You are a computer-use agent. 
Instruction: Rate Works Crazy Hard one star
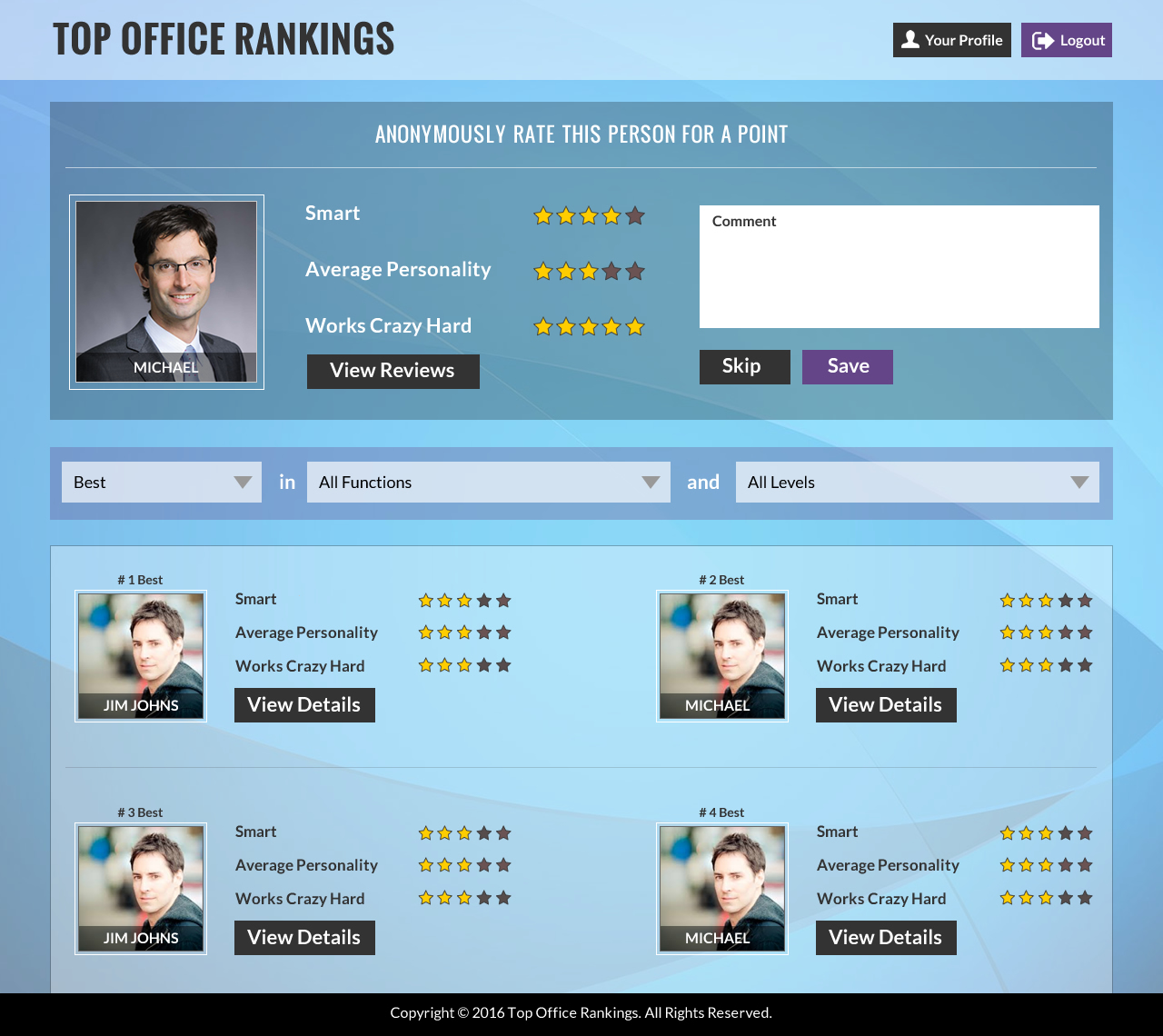(543, 326)
